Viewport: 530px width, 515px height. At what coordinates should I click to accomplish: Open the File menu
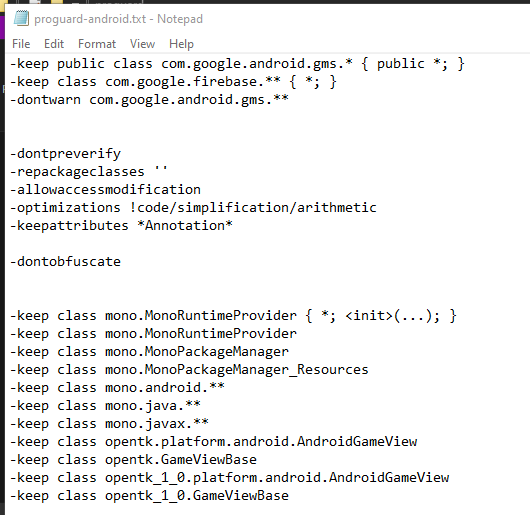(21, 44)
